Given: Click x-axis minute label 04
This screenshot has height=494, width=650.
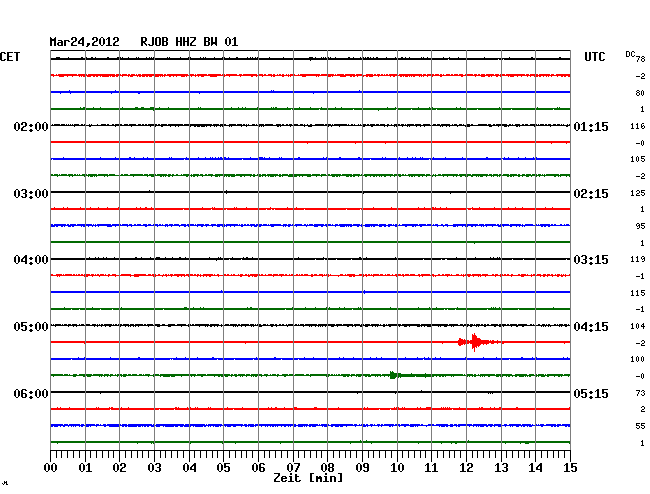Looking at the screenshot, I should (189, 467).
